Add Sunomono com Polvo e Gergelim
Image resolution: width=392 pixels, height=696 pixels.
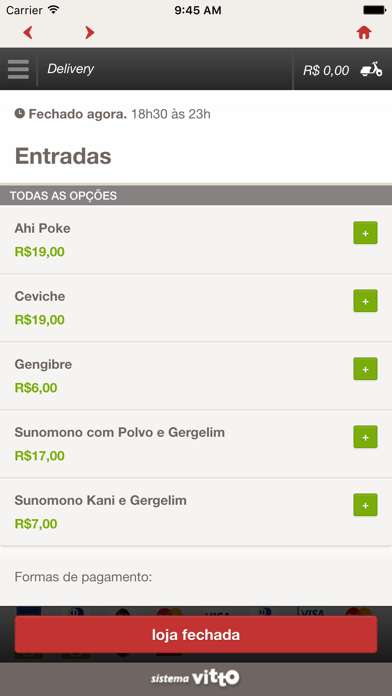[365, 437]
